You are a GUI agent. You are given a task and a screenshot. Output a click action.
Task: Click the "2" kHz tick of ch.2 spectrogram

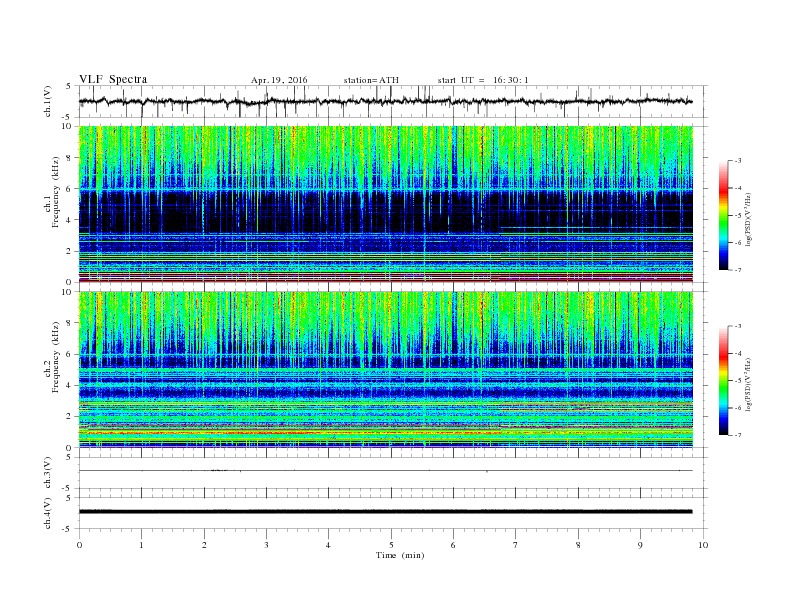69,417
